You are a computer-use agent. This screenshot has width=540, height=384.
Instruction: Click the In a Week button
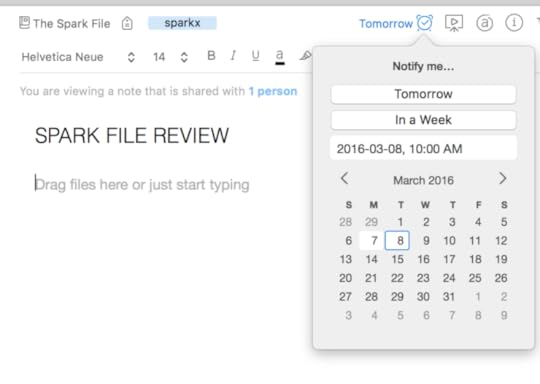(423, 120)
